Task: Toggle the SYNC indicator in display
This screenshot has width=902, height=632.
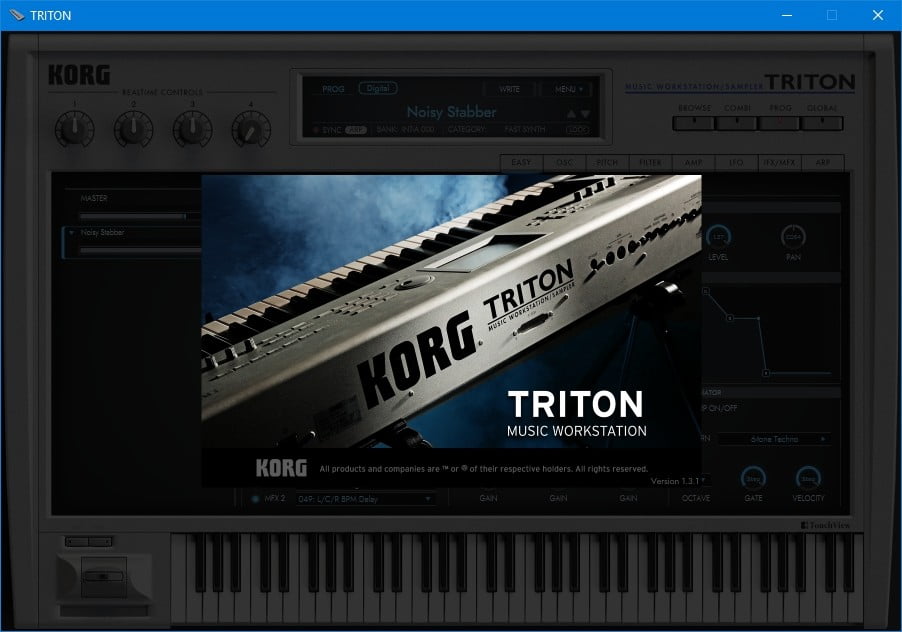Action: tap(328, 130)
